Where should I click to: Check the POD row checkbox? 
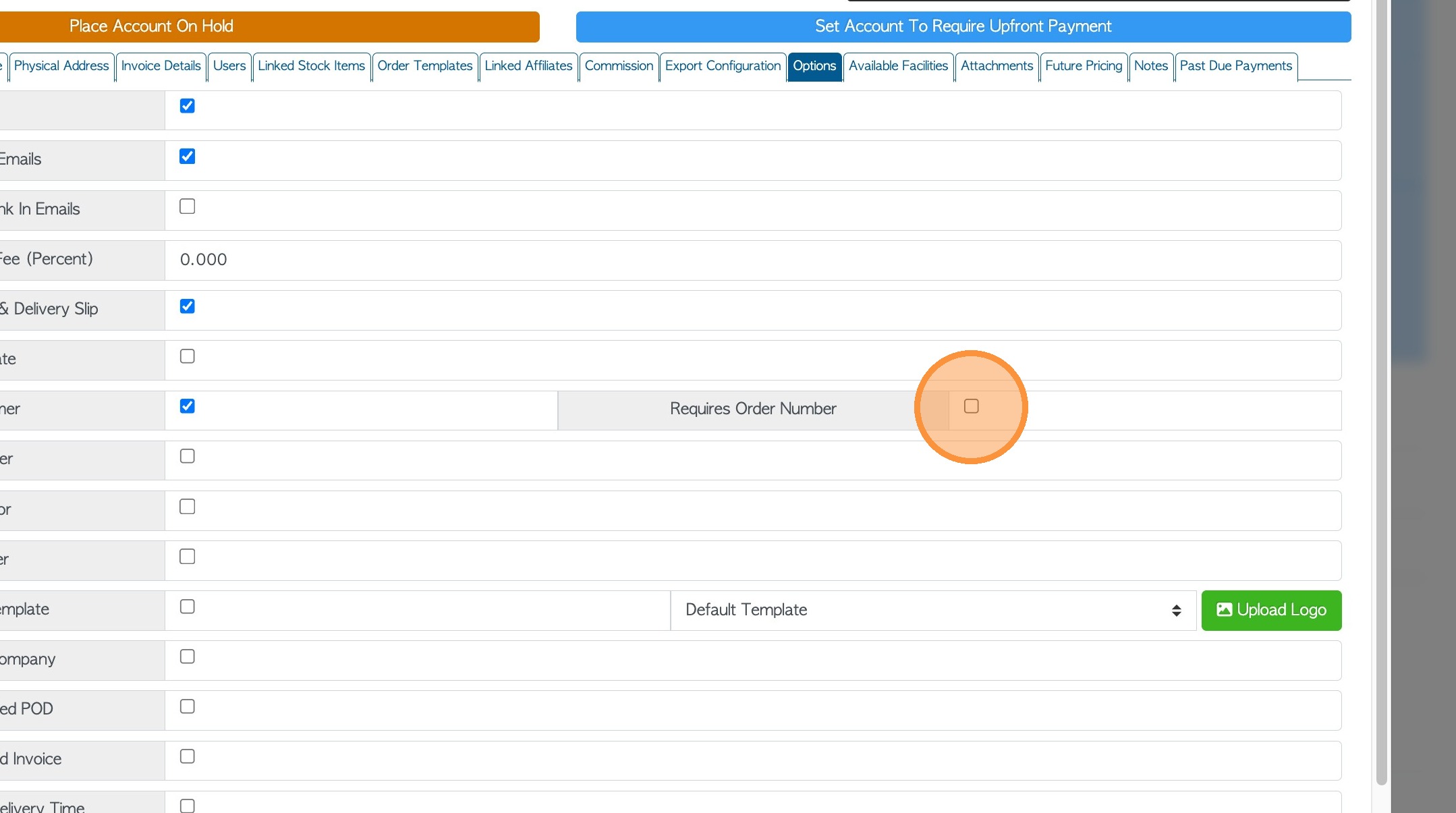tap(188, 706)
